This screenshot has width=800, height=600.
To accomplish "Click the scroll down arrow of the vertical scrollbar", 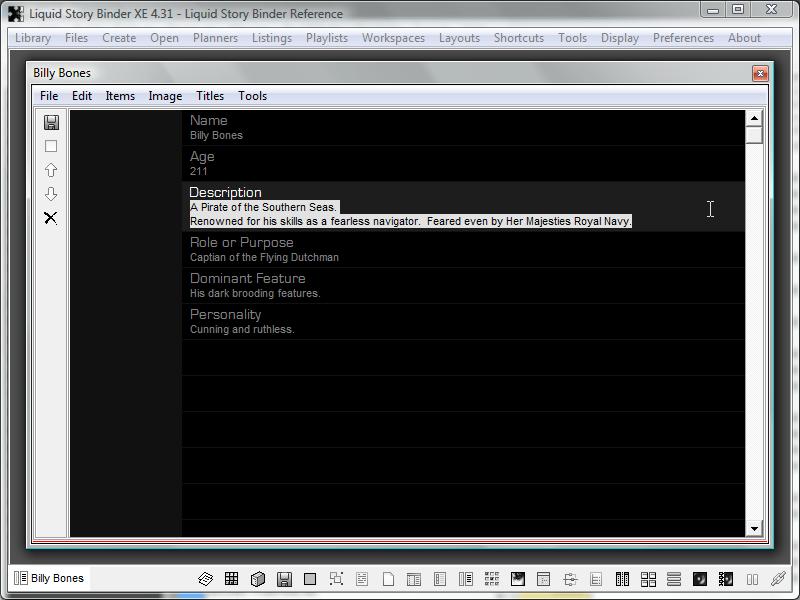I will click(754, 528).
